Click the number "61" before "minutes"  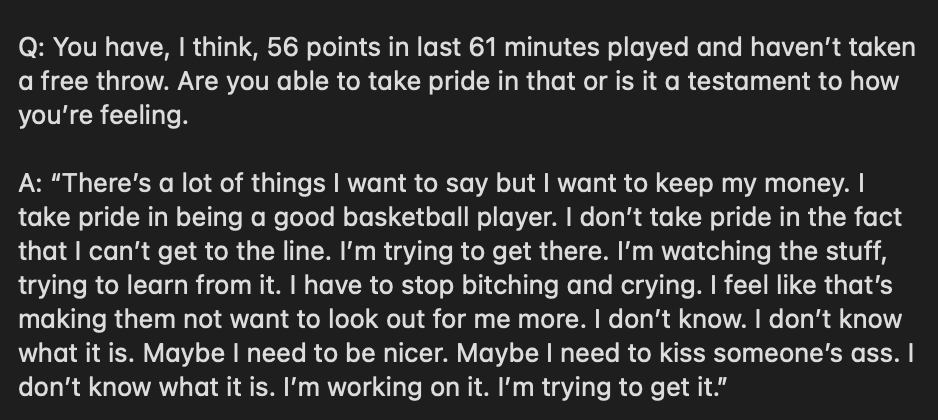(x=483, y=47)
